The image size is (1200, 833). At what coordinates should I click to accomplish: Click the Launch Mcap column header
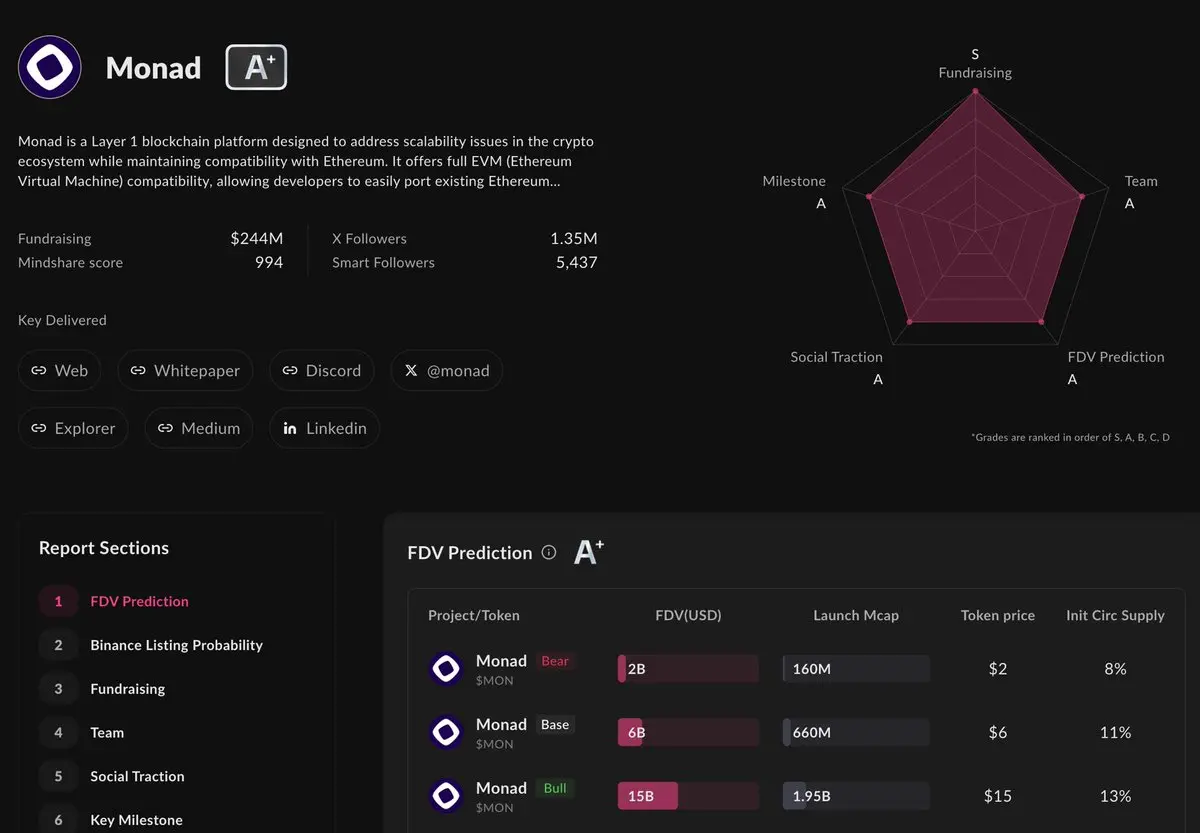(x=856, y=615)
